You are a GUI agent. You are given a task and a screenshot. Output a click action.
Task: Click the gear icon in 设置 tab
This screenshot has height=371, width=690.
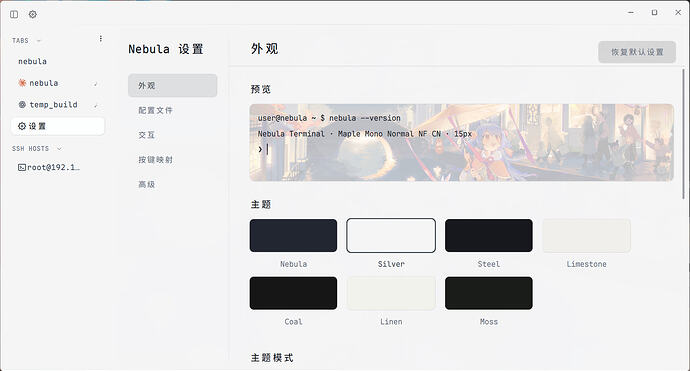22,126
